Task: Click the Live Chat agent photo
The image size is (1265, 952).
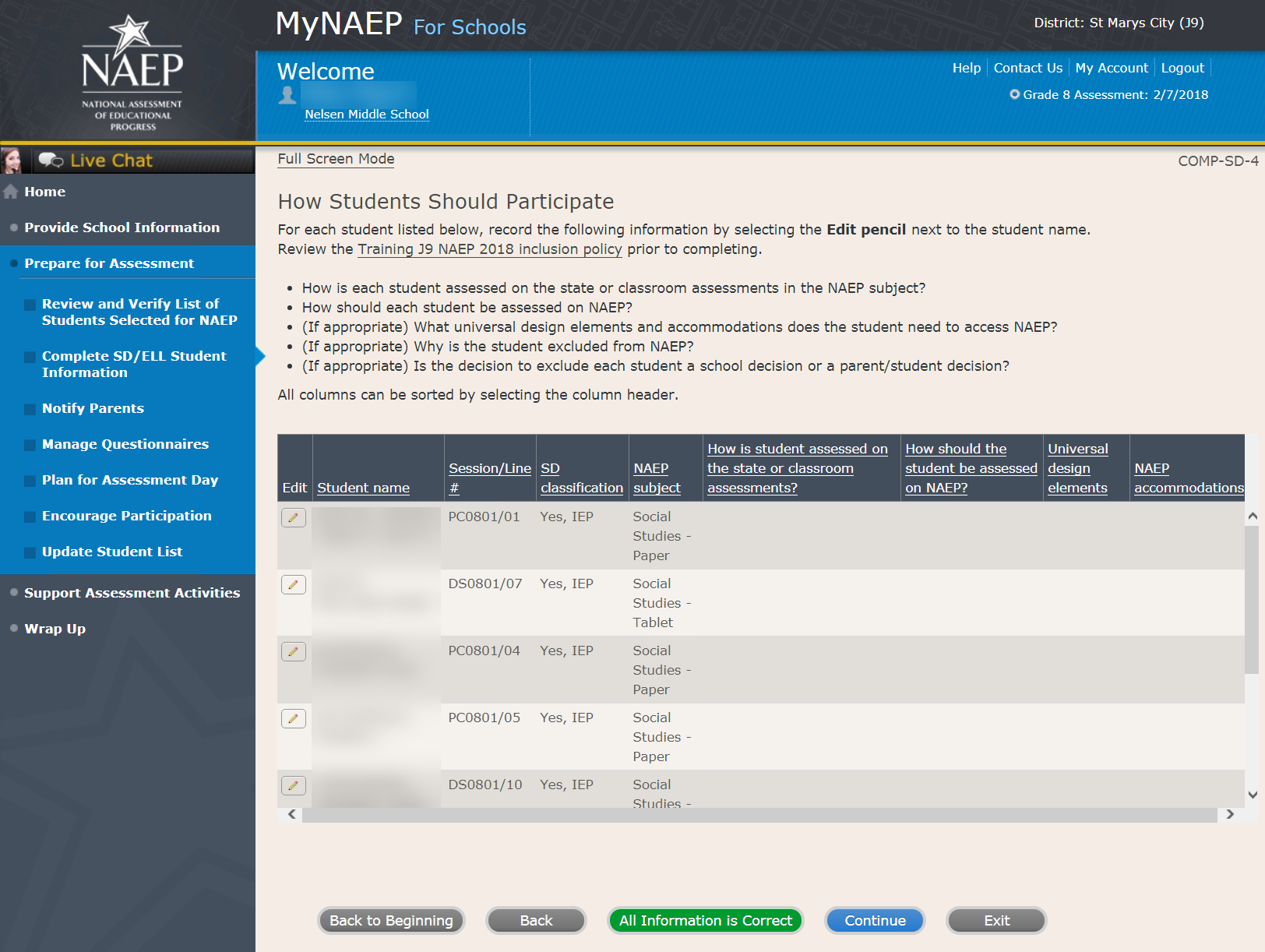Action: click(12, 160)
